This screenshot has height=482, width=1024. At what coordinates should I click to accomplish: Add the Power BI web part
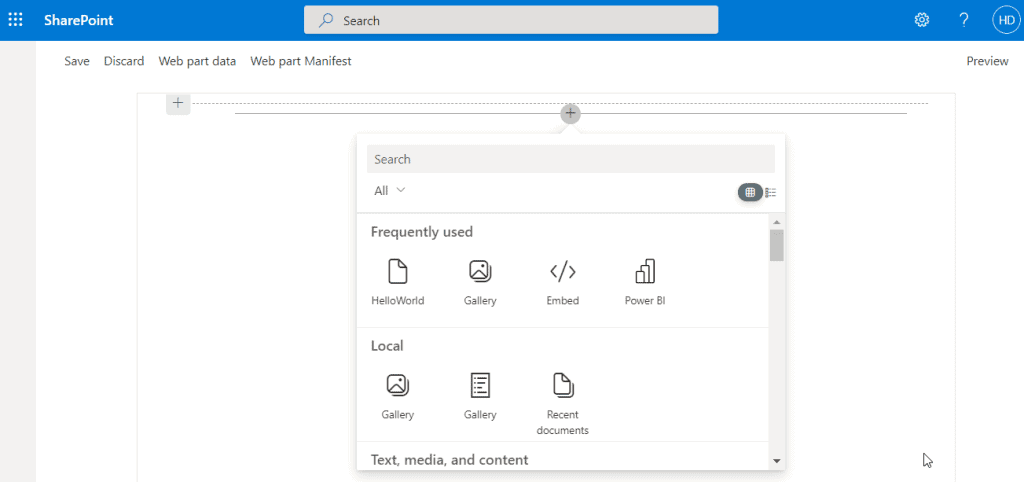645,282
